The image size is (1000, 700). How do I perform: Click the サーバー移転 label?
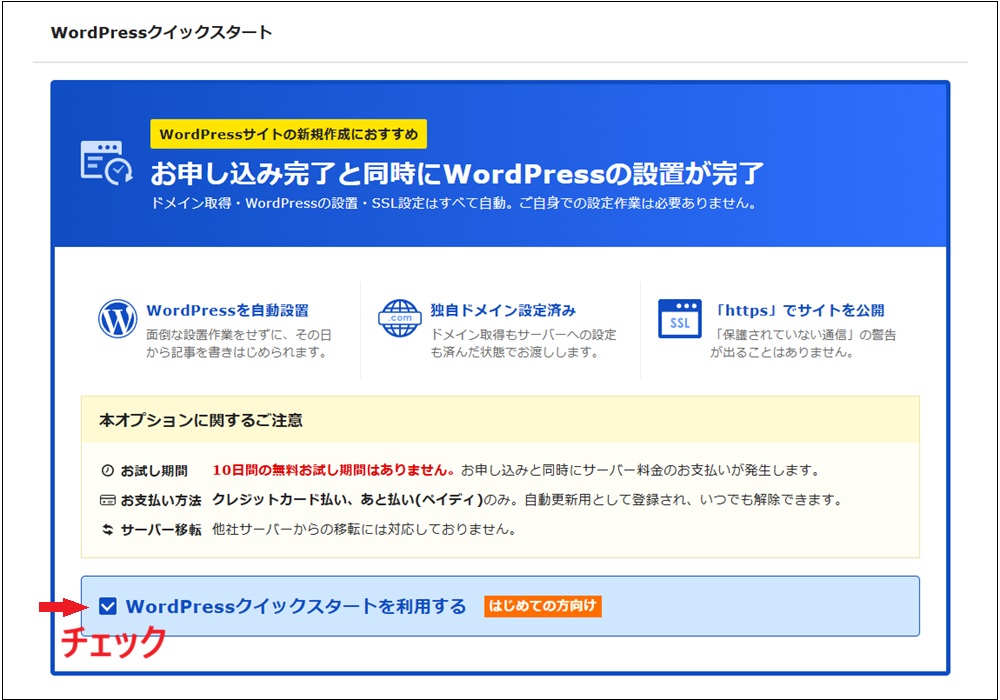coord(161,530)
